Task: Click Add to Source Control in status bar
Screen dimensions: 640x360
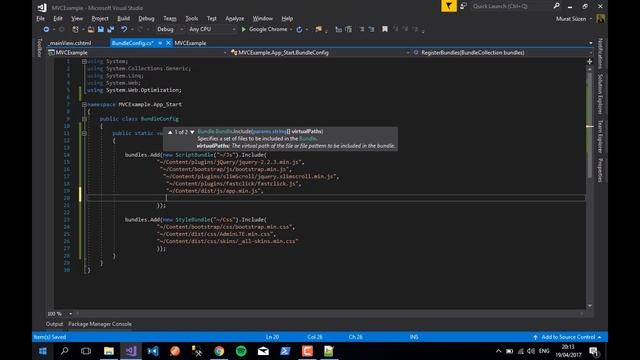Action: 567,337
